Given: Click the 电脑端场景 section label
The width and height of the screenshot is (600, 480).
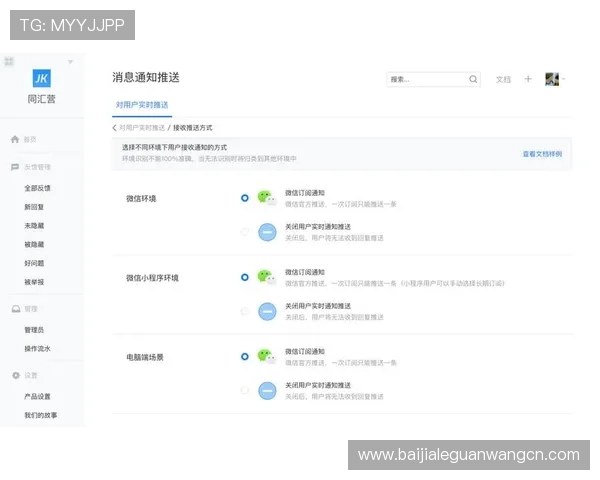Looking at the screenshot, I should (x=145, y=357).
